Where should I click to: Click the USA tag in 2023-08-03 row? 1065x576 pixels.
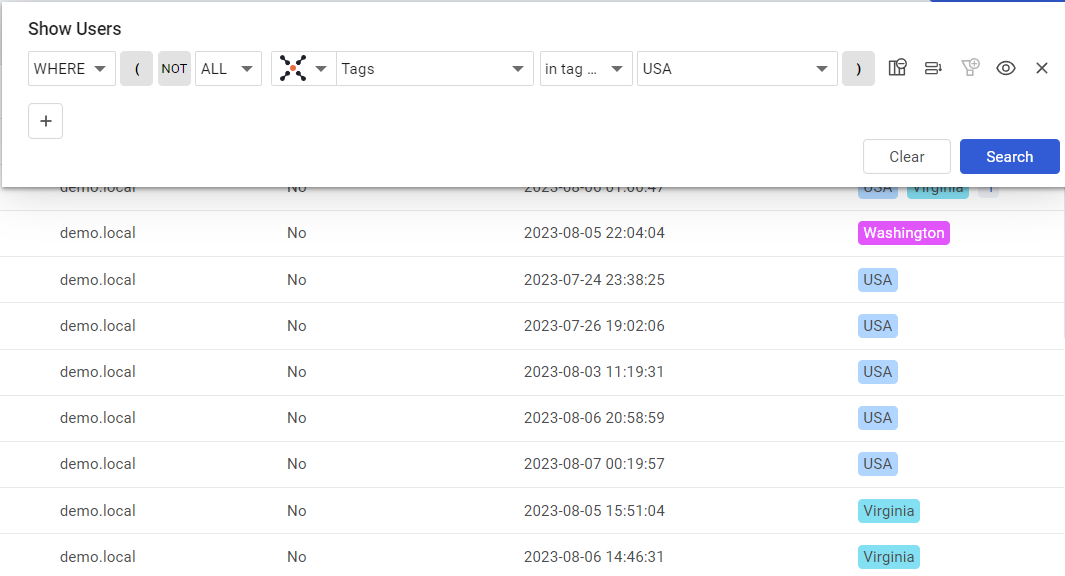tap(878, 372)
